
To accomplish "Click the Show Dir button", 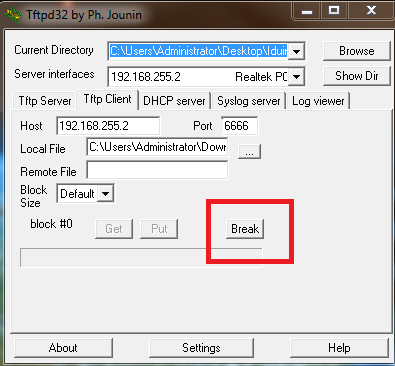I will pyautogui.click(x=356, y=76).
